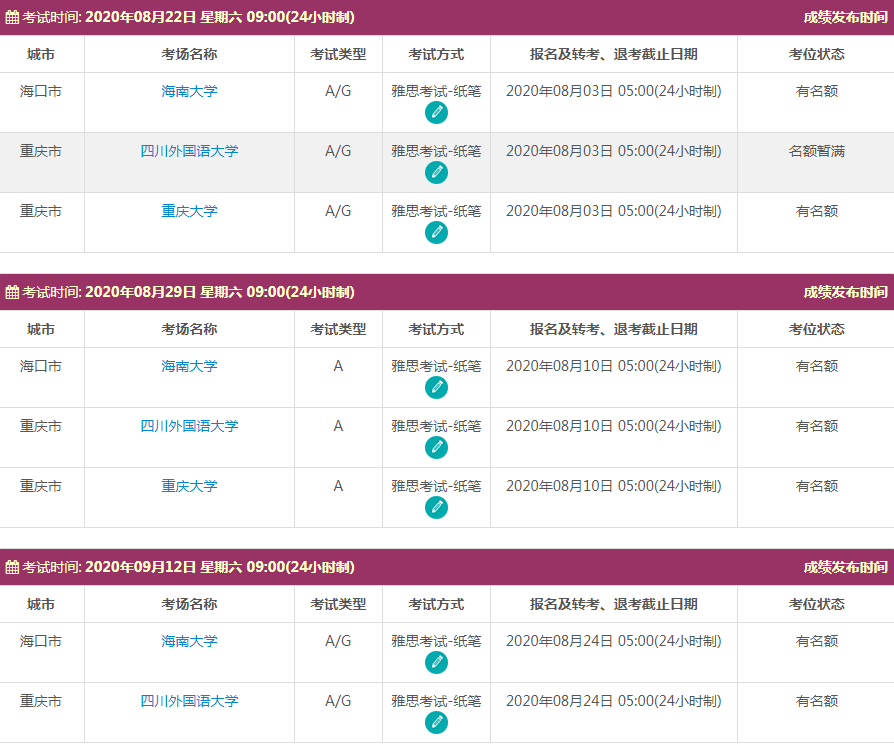Click the pencil icon in 四川外国语大学 August 22 row

436,173
